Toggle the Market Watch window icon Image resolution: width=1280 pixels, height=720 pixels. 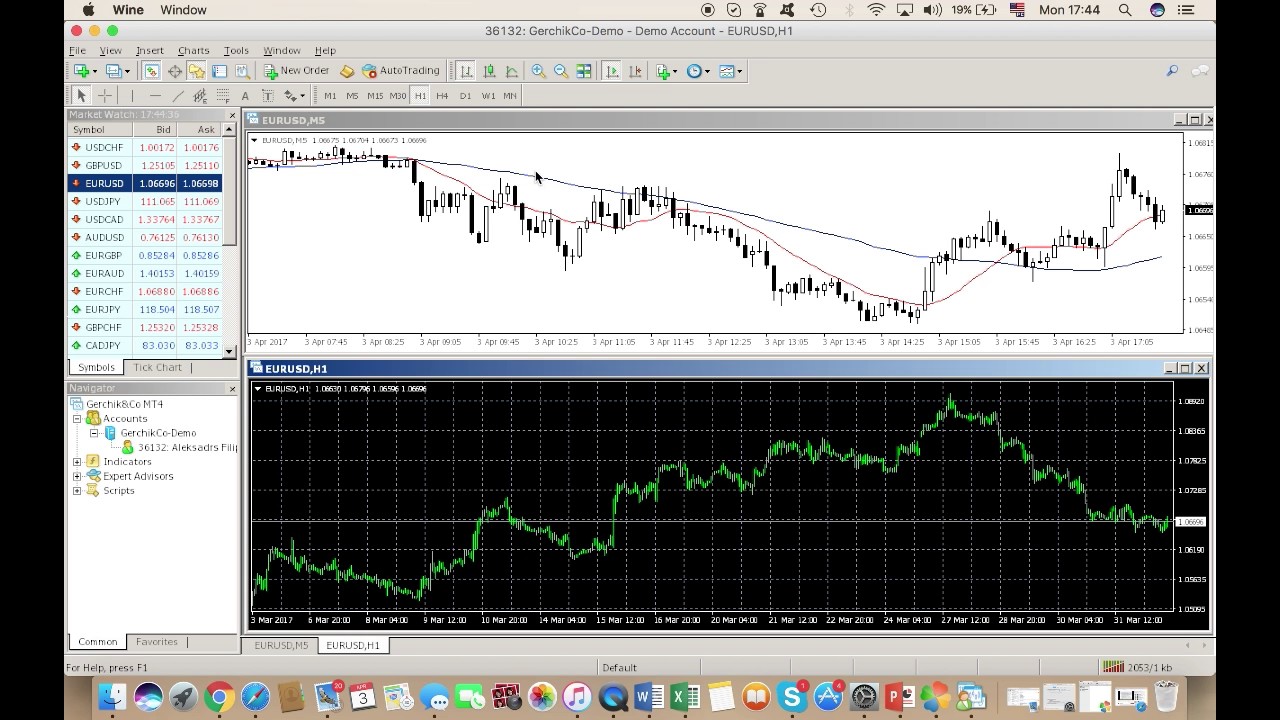click(151, 71)
